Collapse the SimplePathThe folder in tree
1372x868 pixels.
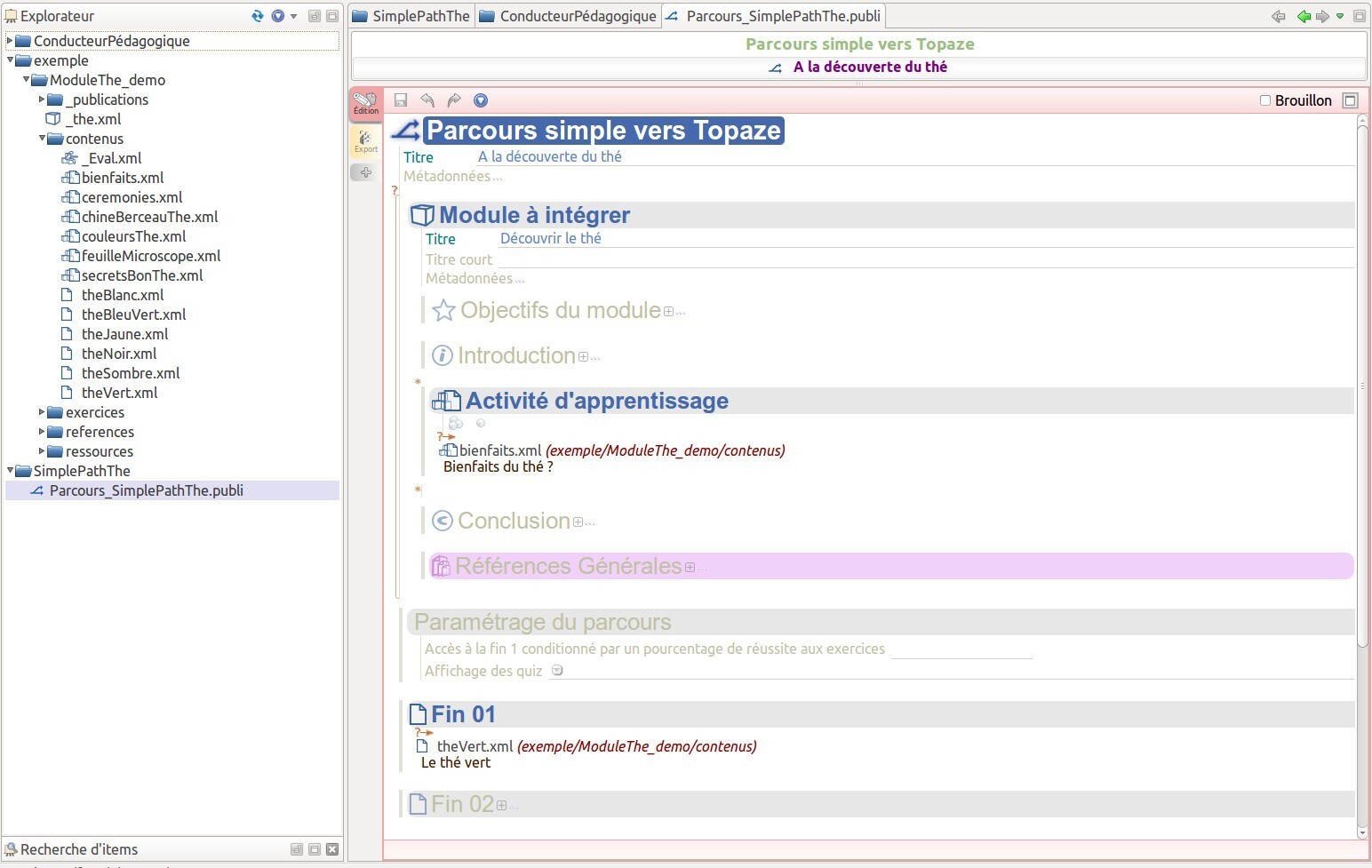point(10,471)
